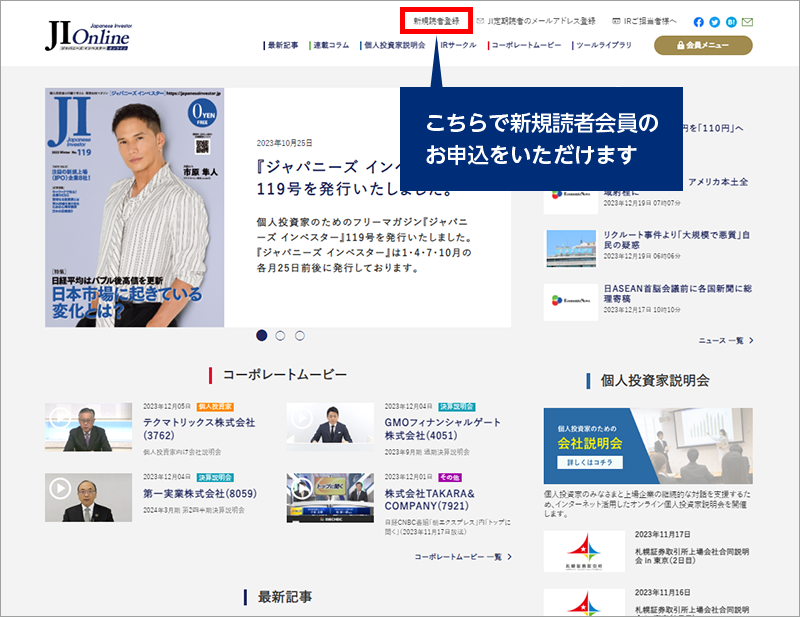
Task: Open the リクルート事件より「大規模で悪質」 news headline
Action: tap(677, 240)
